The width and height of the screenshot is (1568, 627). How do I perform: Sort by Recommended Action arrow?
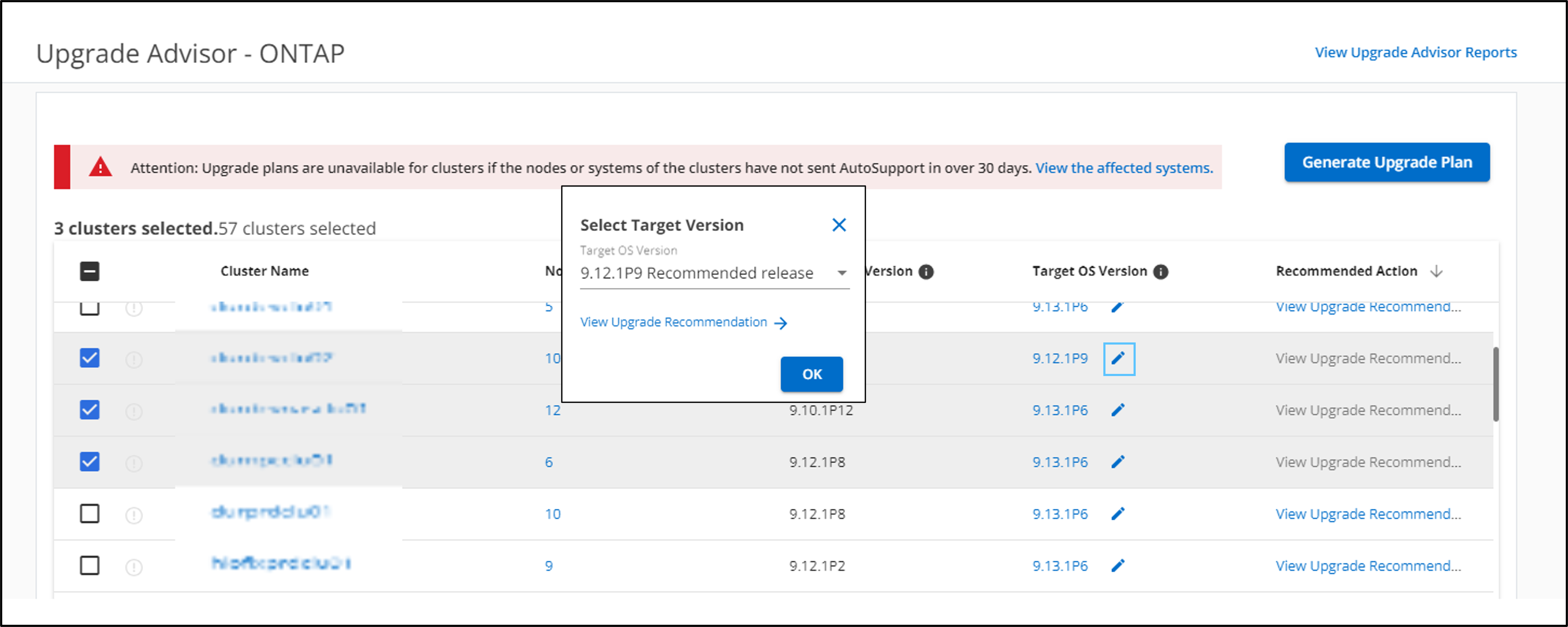point(1437,271)
